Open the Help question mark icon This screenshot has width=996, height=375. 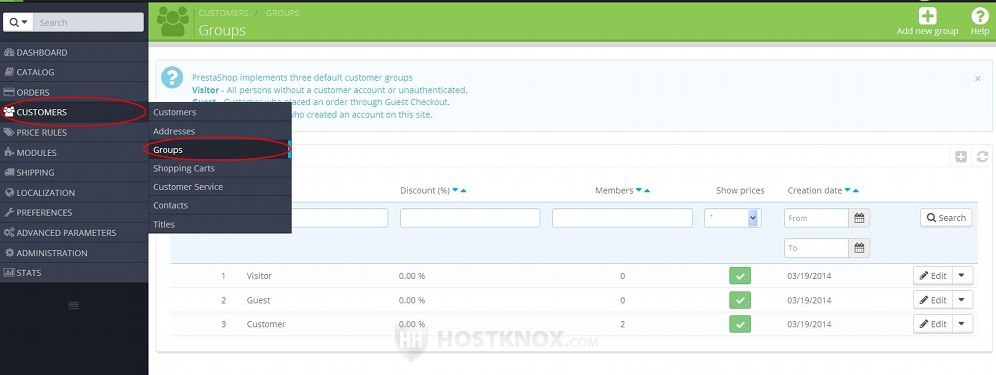979,17
